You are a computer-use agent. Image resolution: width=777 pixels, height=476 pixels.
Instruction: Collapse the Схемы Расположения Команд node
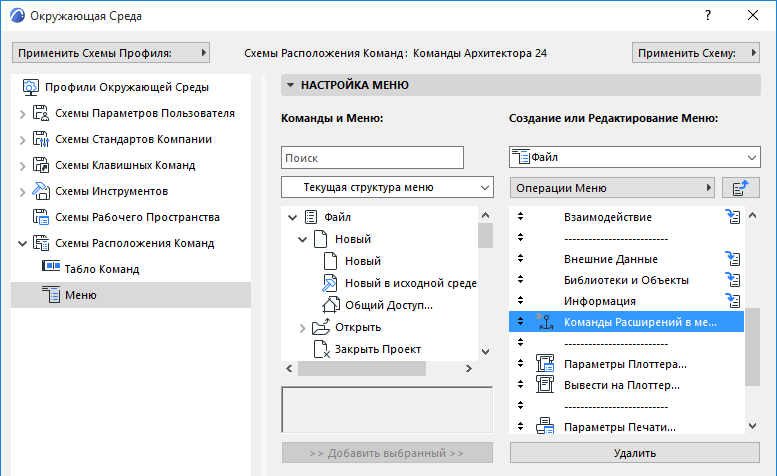tap(22, 243)
